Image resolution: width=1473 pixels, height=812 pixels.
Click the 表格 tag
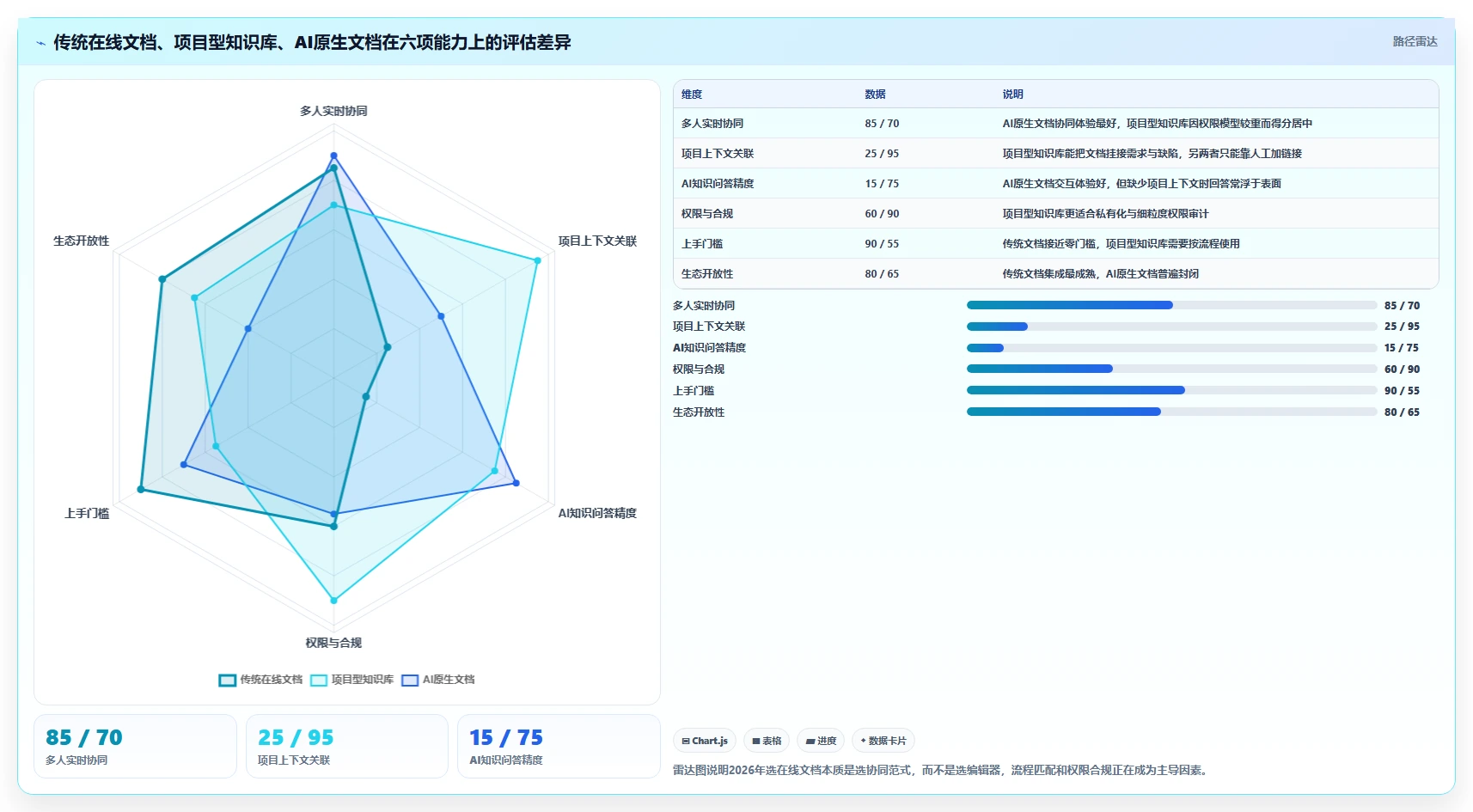(x=767, y=741)
